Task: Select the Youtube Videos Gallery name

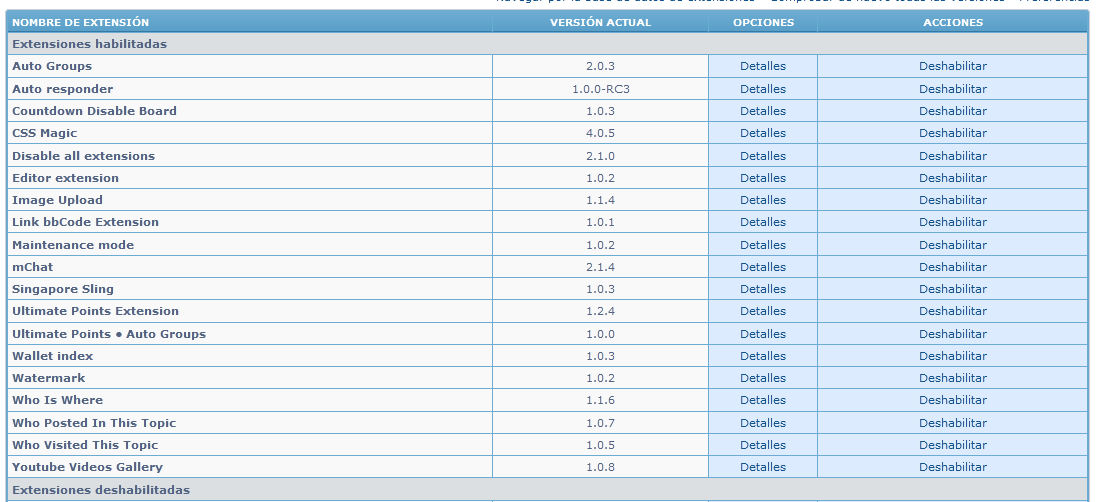Action: pyautogui.click(x=87, y=467)
